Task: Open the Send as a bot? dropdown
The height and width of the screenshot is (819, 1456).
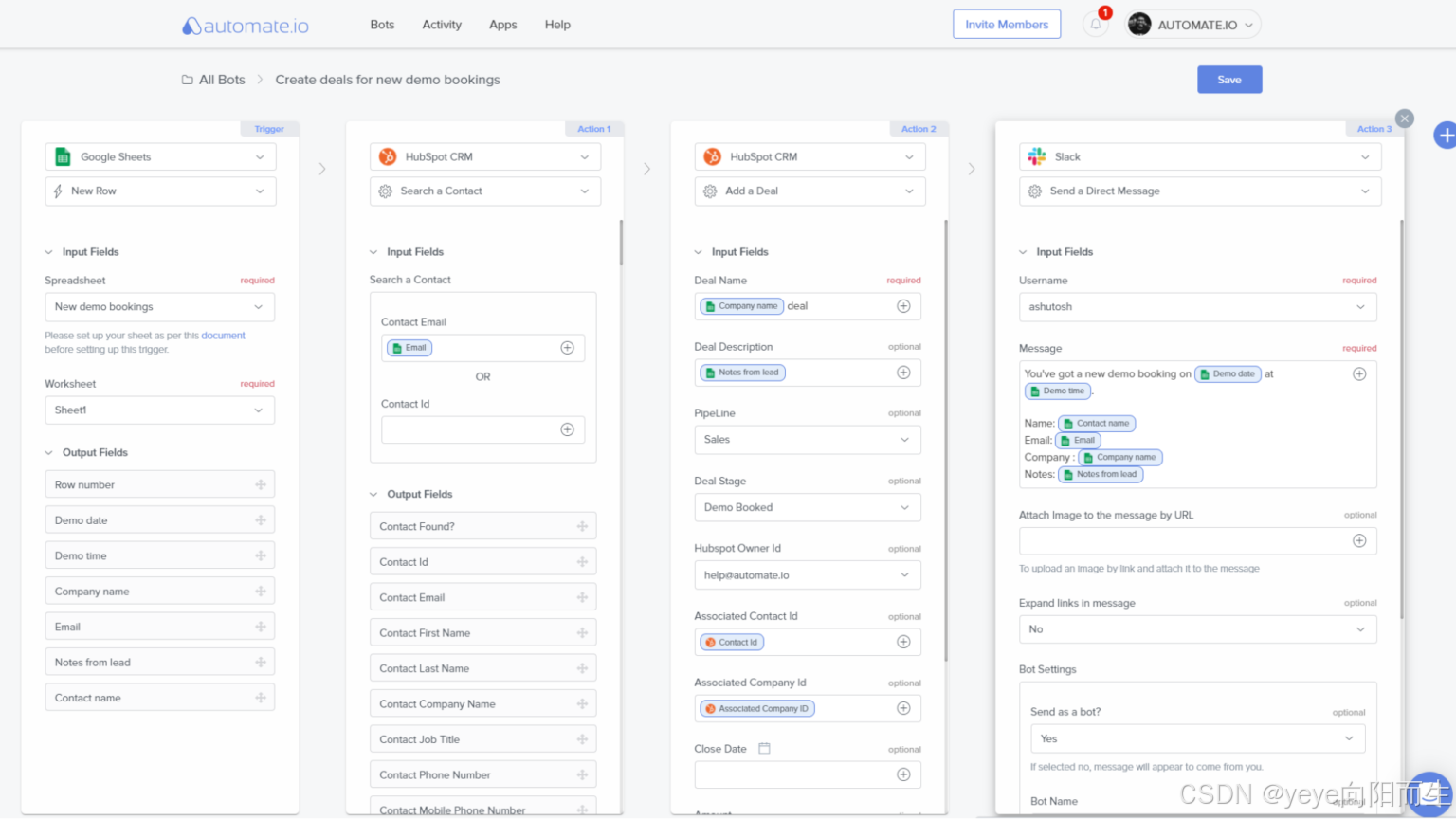Action: [x=1198, y=738]
